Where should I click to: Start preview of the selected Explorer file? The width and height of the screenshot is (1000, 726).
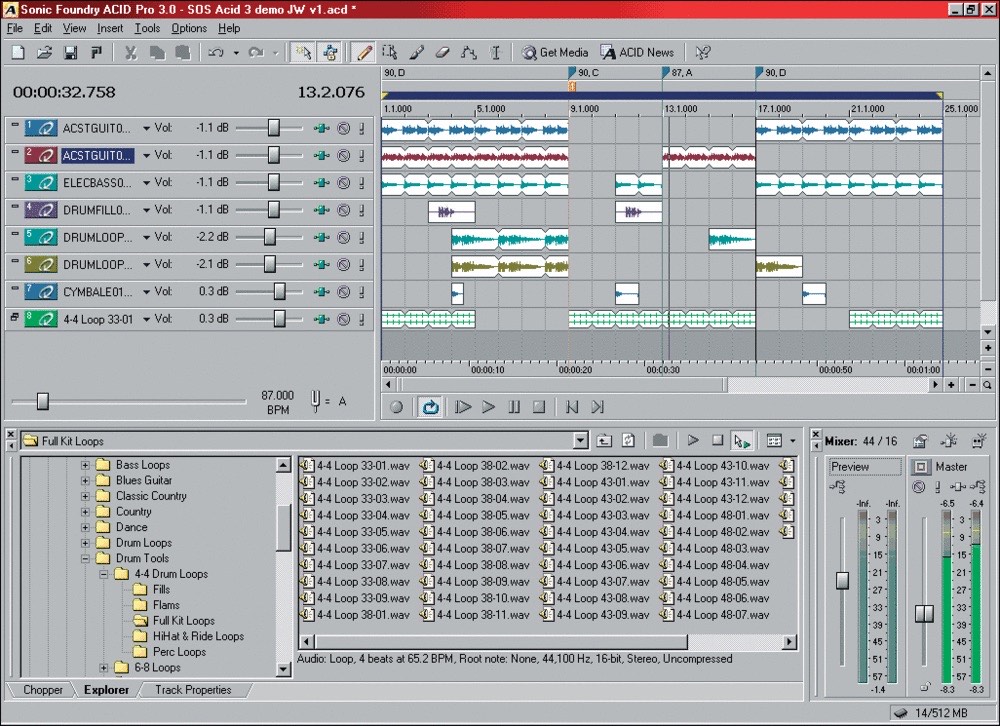click(x=693, y=440)
